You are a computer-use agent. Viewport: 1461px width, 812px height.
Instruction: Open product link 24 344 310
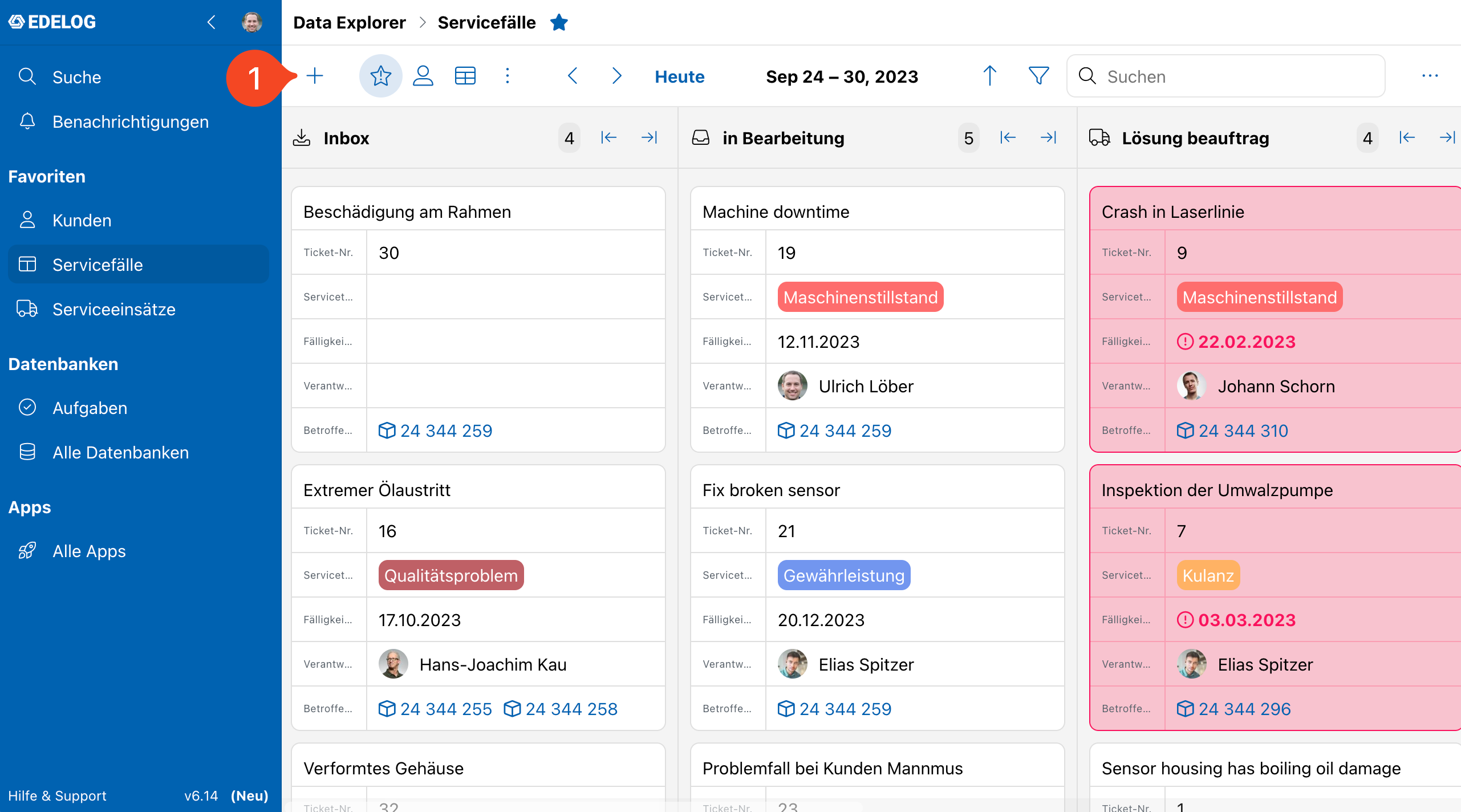(1232, 431)
